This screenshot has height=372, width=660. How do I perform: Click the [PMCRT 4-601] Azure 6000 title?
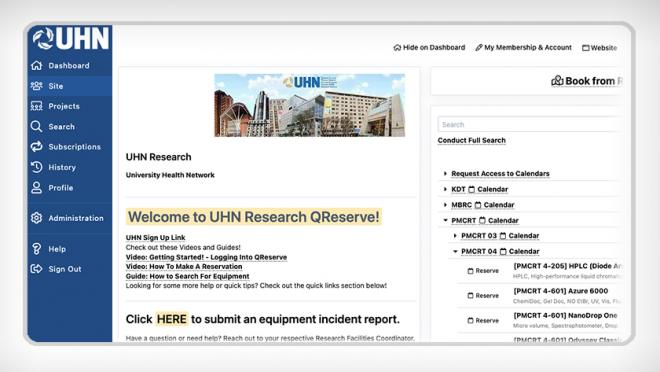tap(561, 291)
